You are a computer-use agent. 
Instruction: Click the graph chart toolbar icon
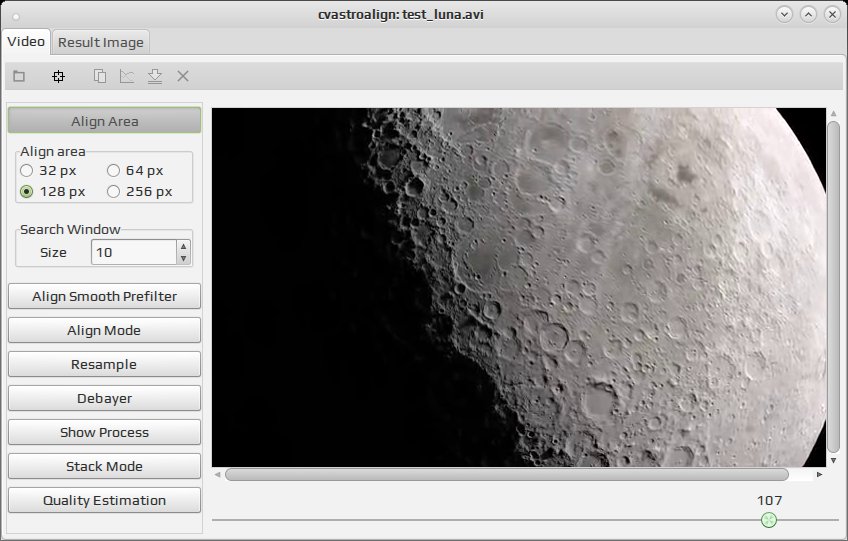tap(127, 76)
